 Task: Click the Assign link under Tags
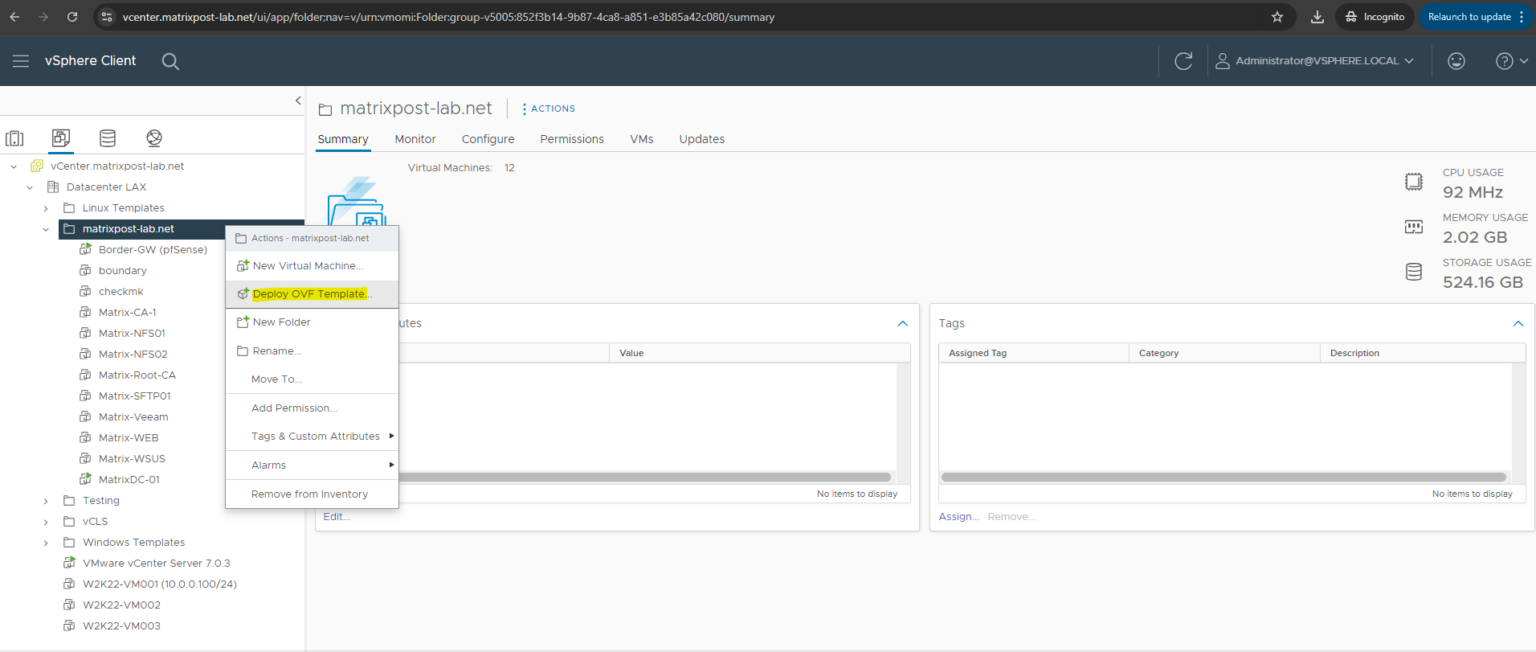click(x=957, y=516)
